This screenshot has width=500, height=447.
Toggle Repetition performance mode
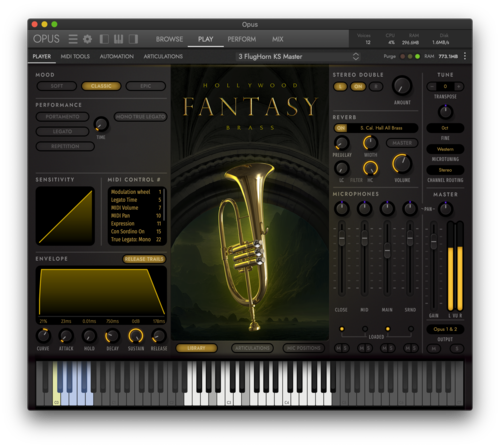click(x=65, y=146)
